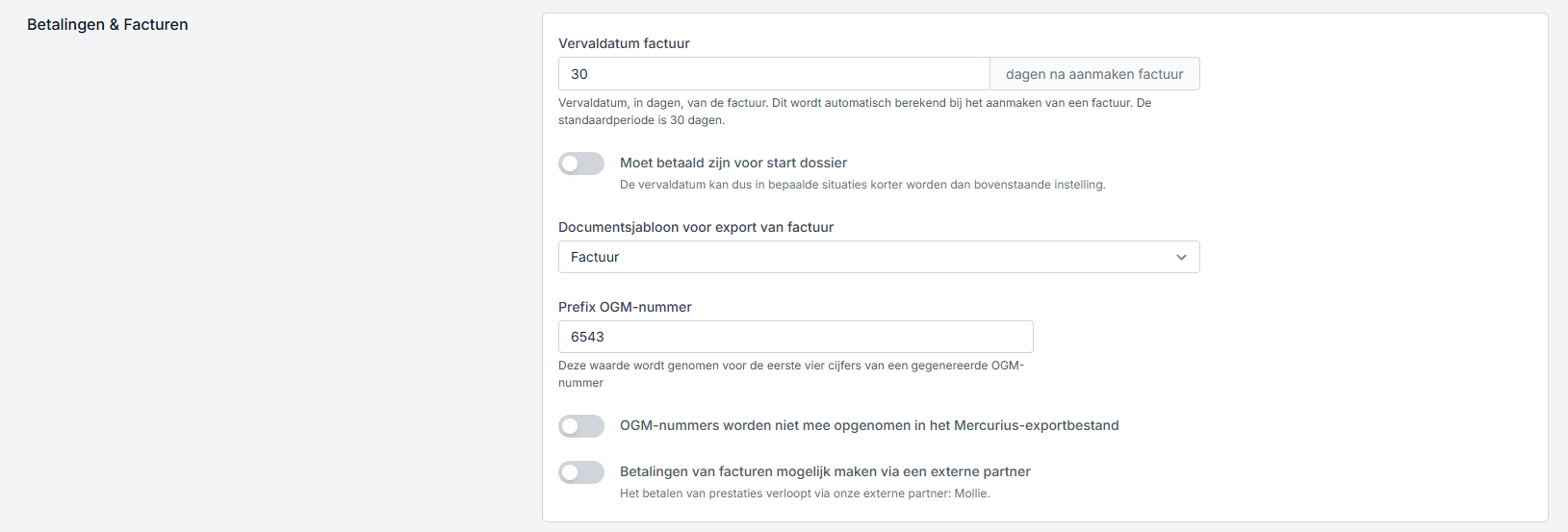The height and width of the screenshot is (532, 1568).
Task: Click the OGM-nummers Mercurius-exportbestand label text
Action: (x=869, y=425)
